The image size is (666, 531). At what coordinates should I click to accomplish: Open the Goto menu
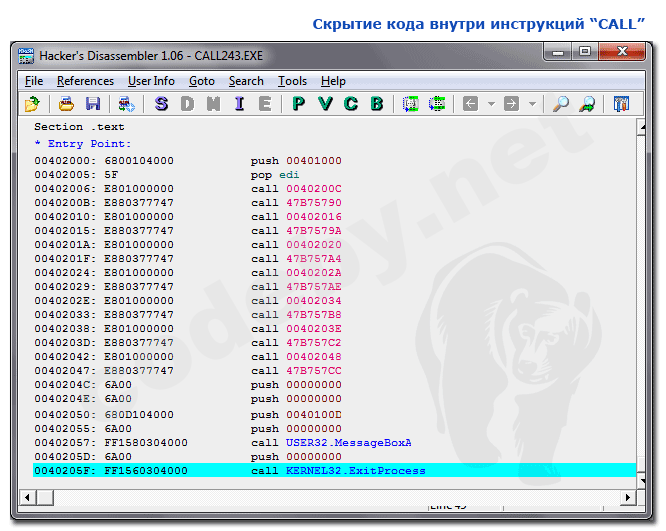[202, 81]
